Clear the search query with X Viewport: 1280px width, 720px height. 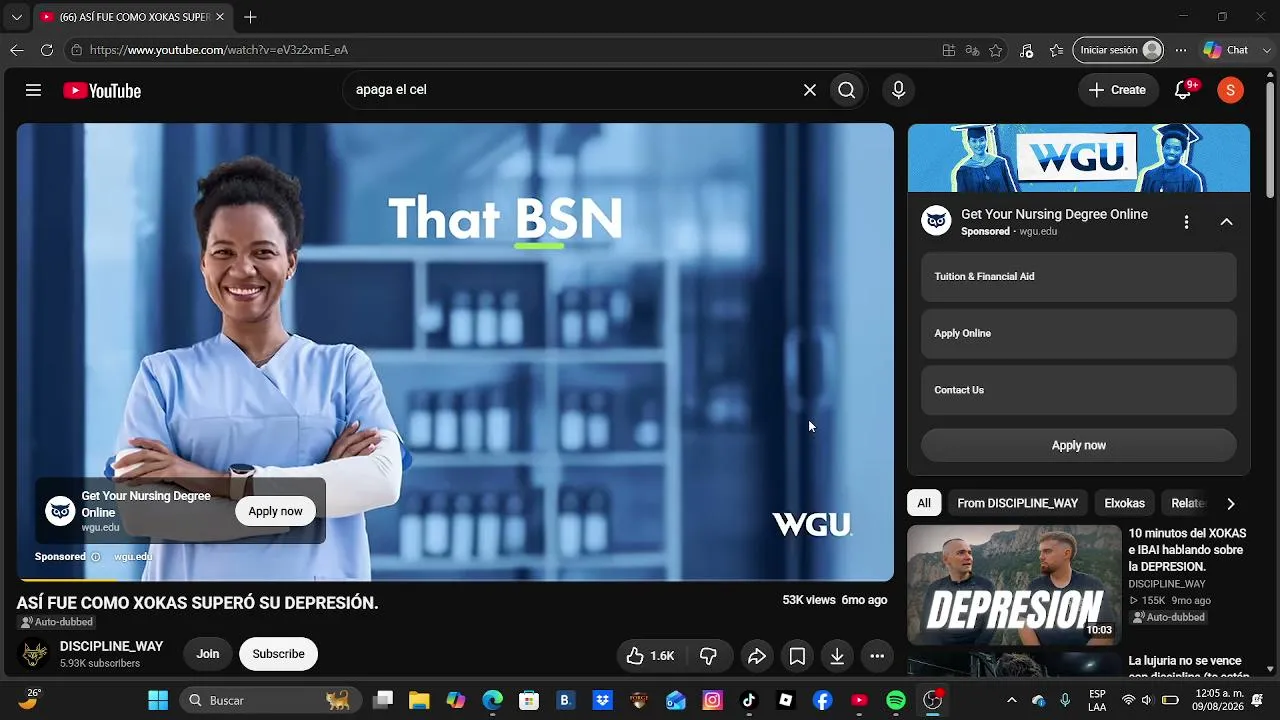810,90
